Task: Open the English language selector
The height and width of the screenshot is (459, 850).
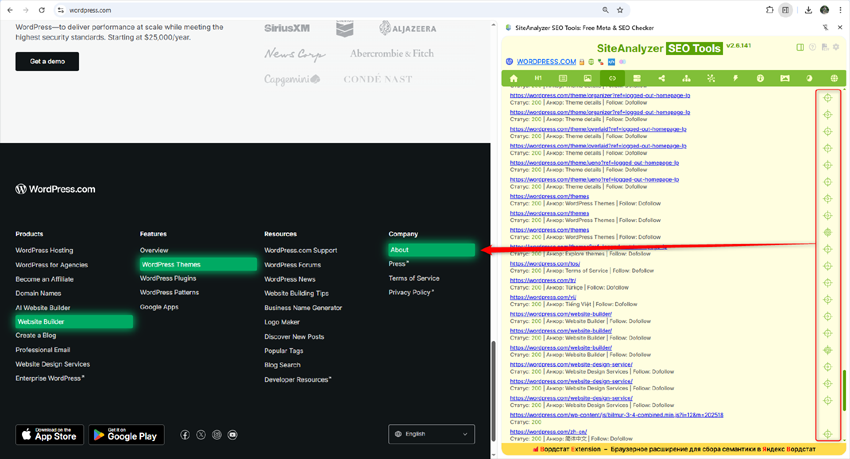Action: pyautogui.click(x=432, y=434)
